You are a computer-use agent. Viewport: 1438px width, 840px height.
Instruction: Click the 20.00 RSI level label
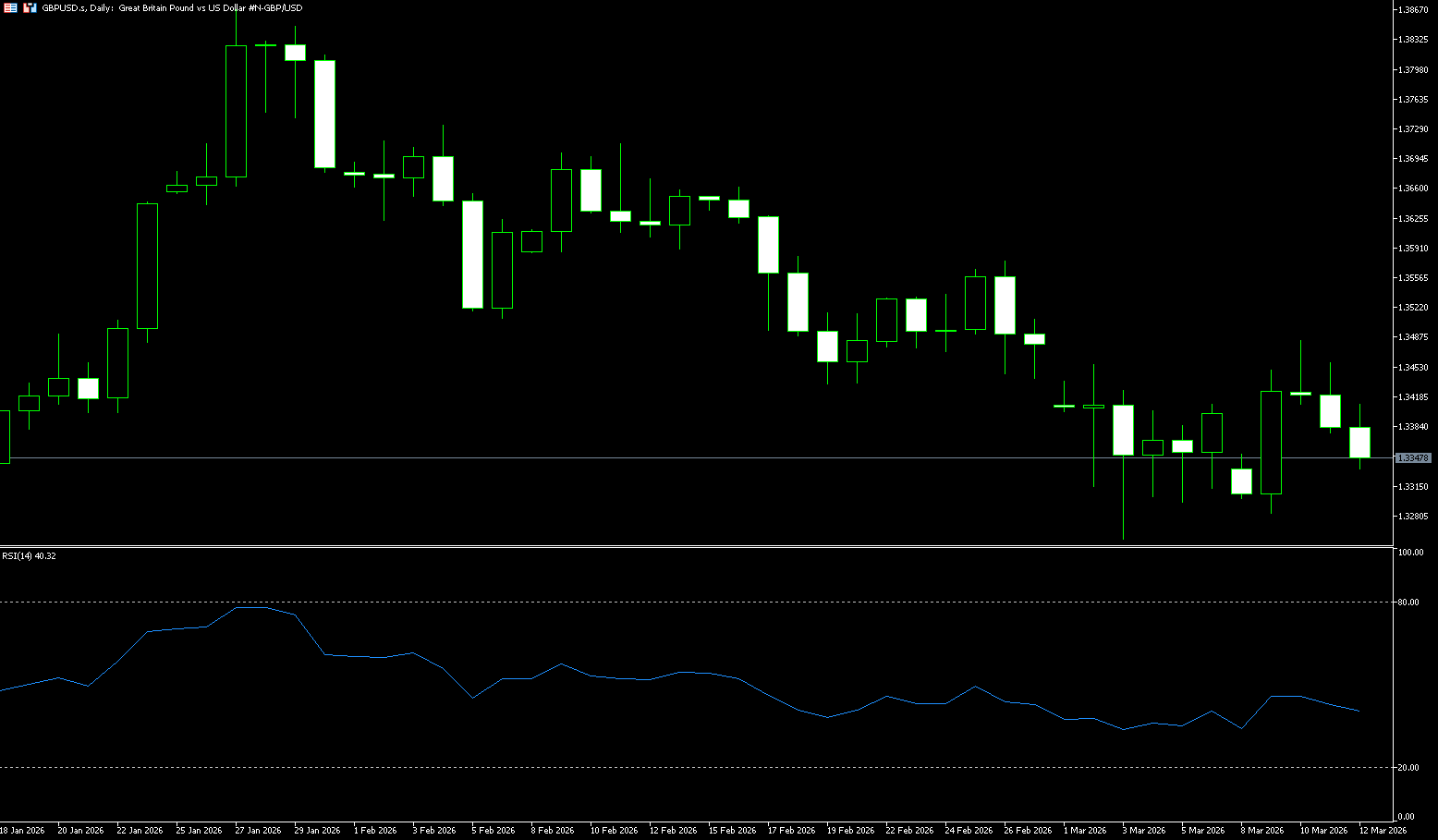coord(1408,768)
